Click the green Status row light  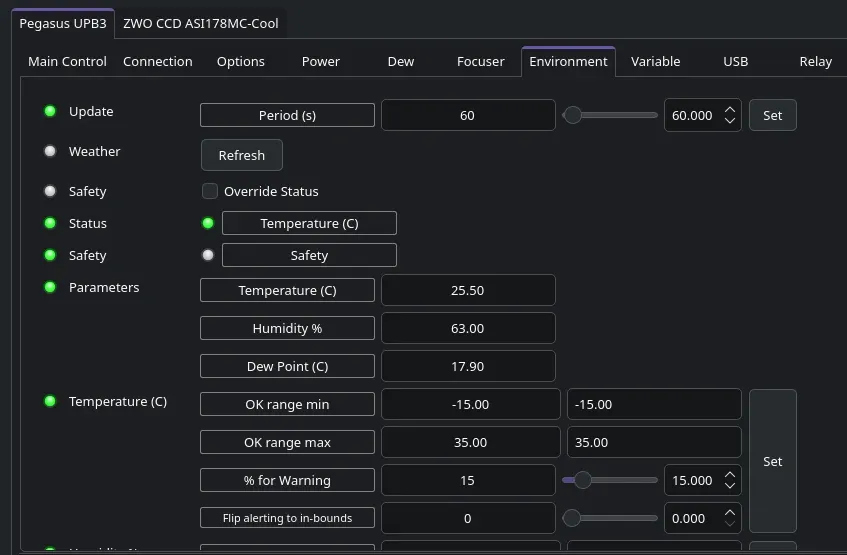click(50, 223)
